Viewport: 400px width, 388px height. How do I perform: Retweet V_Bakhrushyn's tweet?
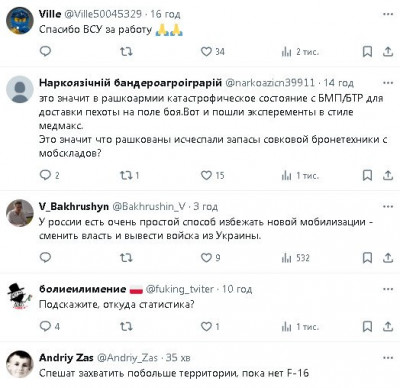(126, 258)
